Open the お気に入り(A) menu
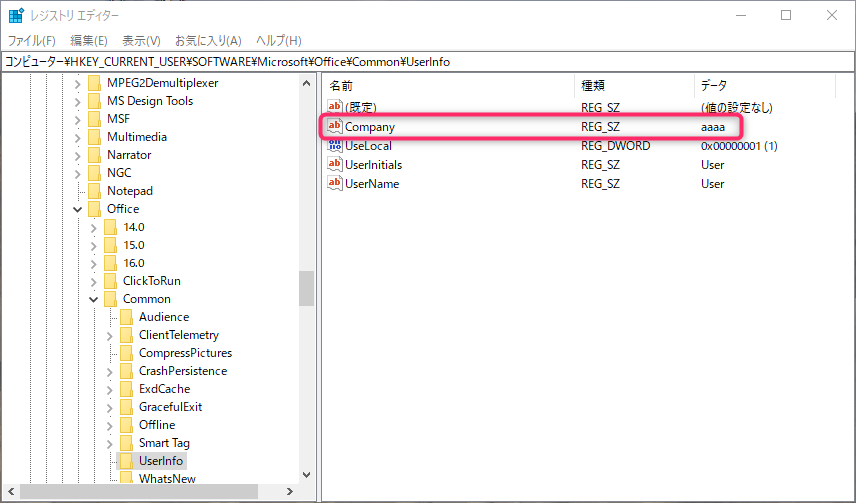856x503 pixels. pyautogui.click(x=208, y=40)
